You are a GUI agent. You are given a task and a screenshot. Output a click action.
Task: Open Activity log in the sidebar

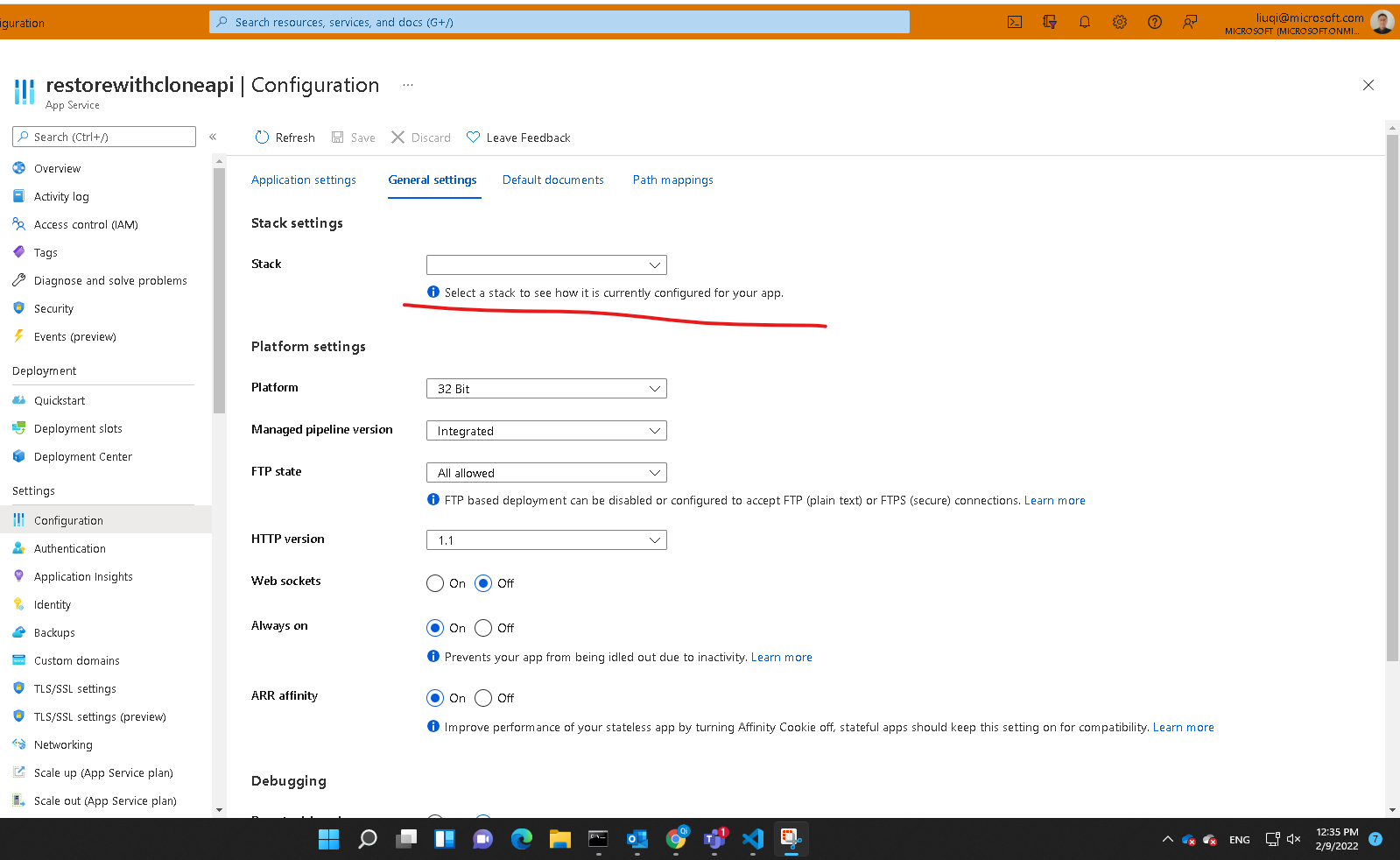point(61,196)
